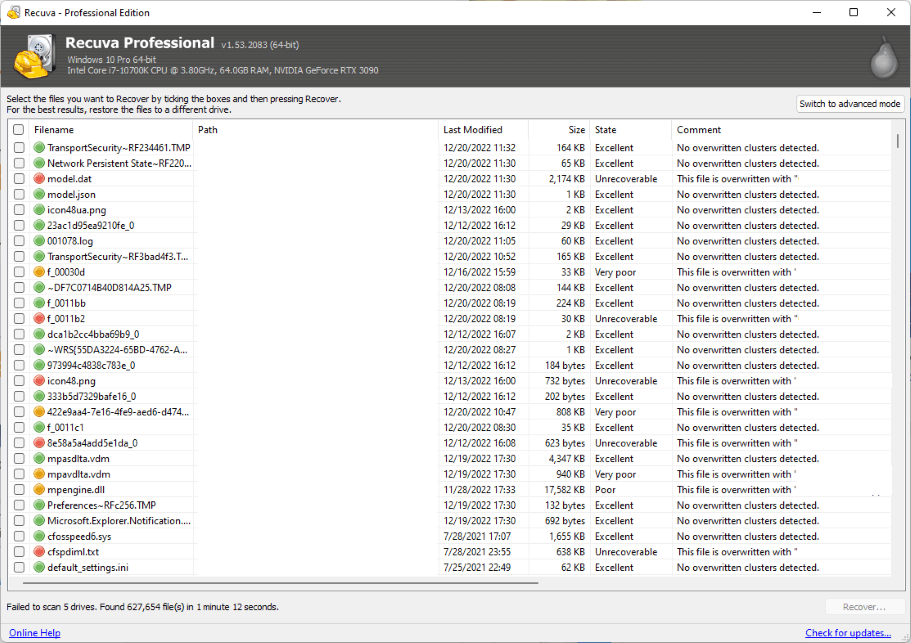
Task: Click the orange status dot of f_00030d
Action: coord(39,272)
